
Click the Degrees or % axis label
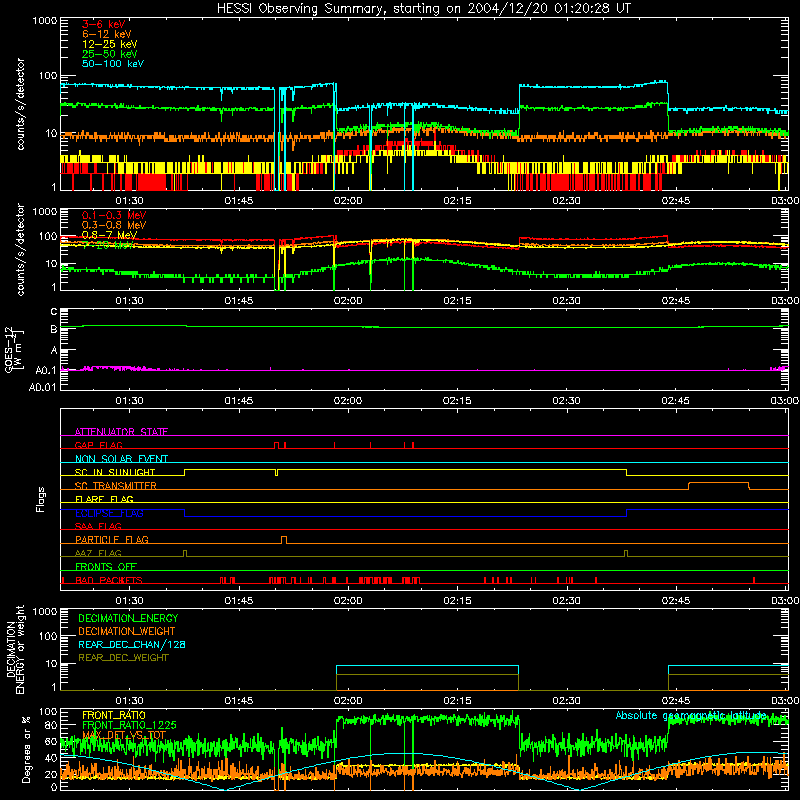click(x=26, y=749)
